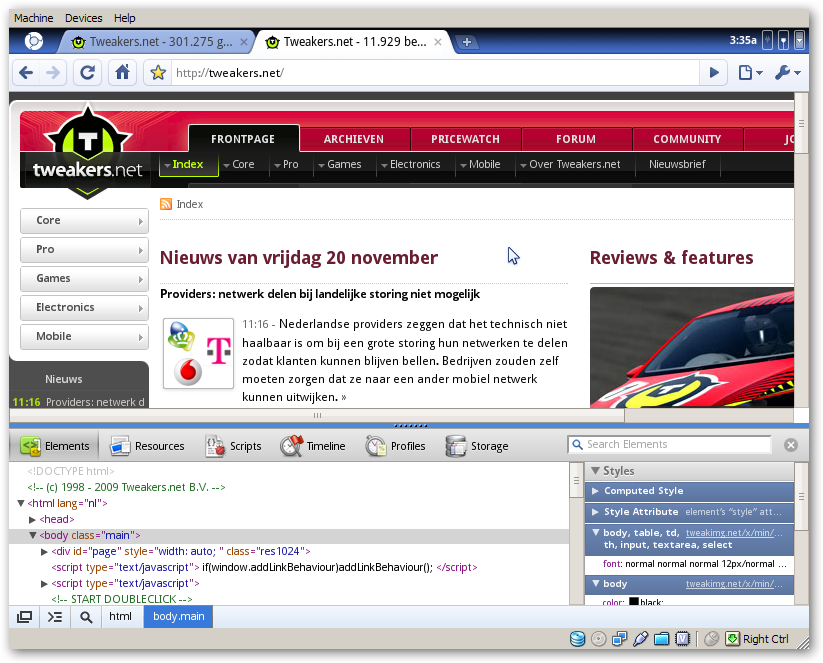
Task: Click the black color swatch
Action: (x=634, y=602)
